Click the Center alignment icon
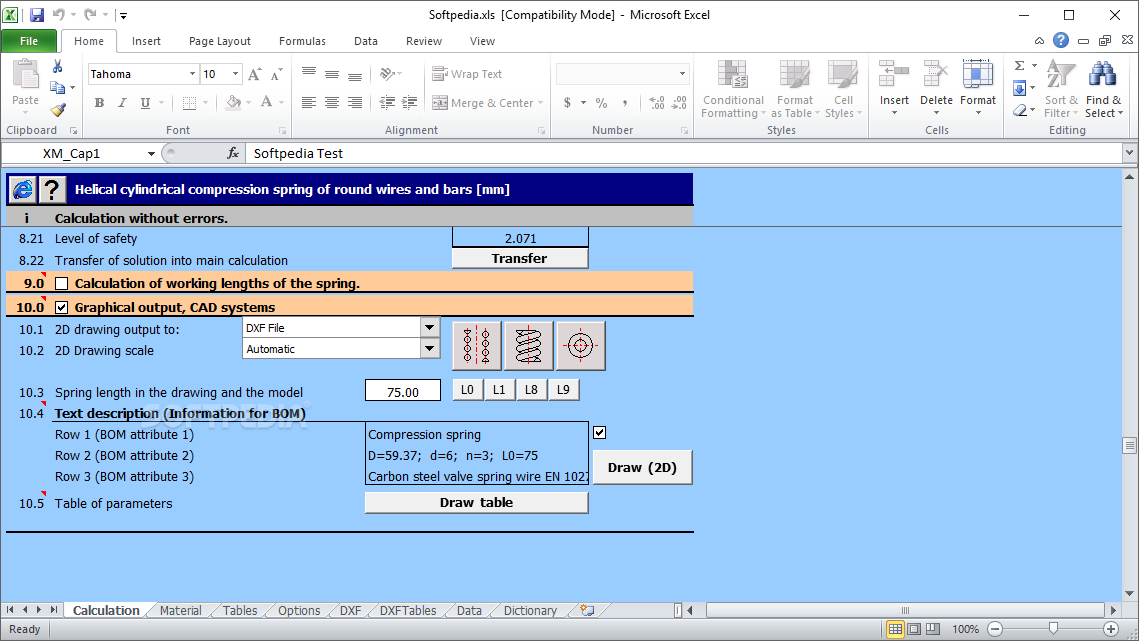1139x641 pixels. (332, 102)
